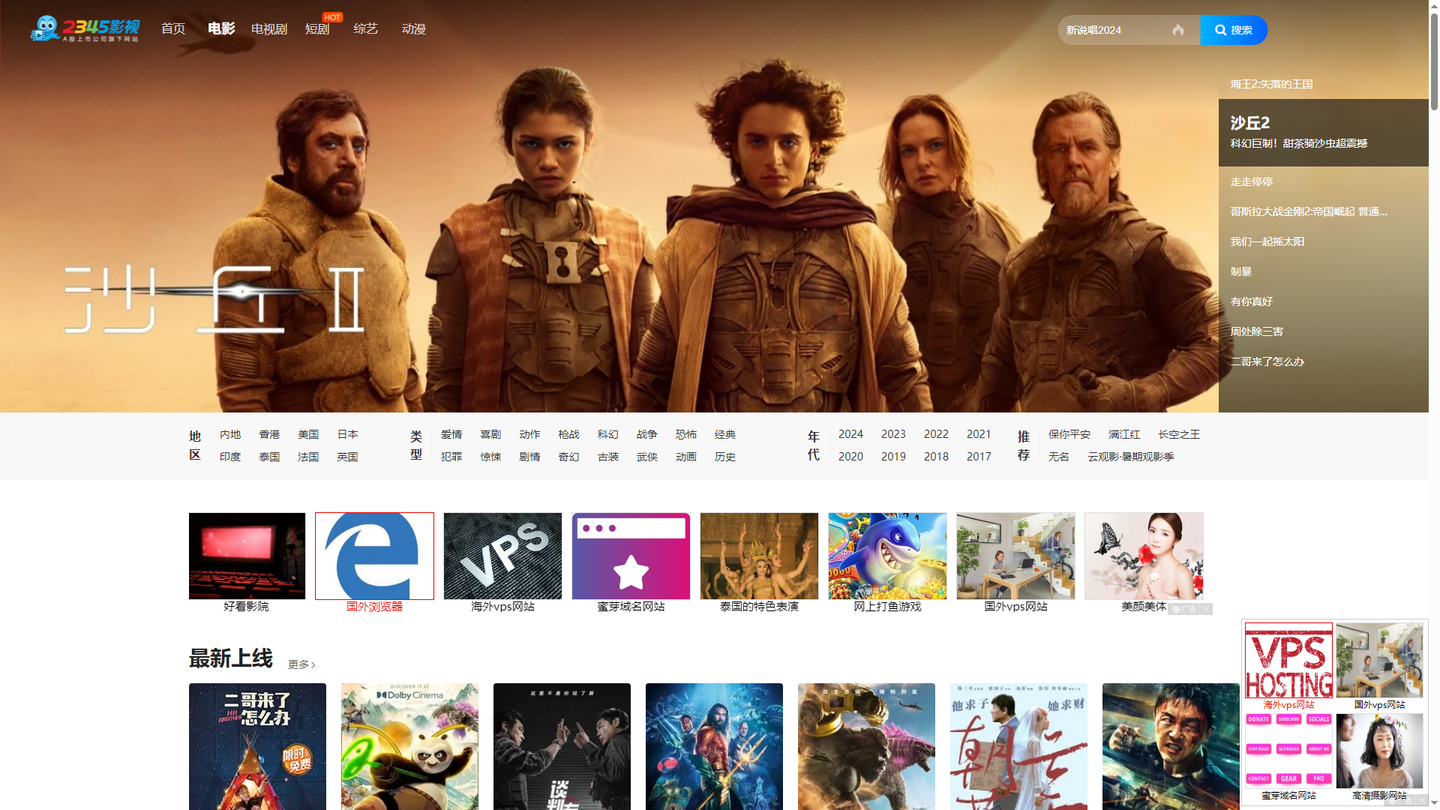The image size is (1440, 810).
Task: Switch to the 动漫 tab
Action: [x=414, y=29]
